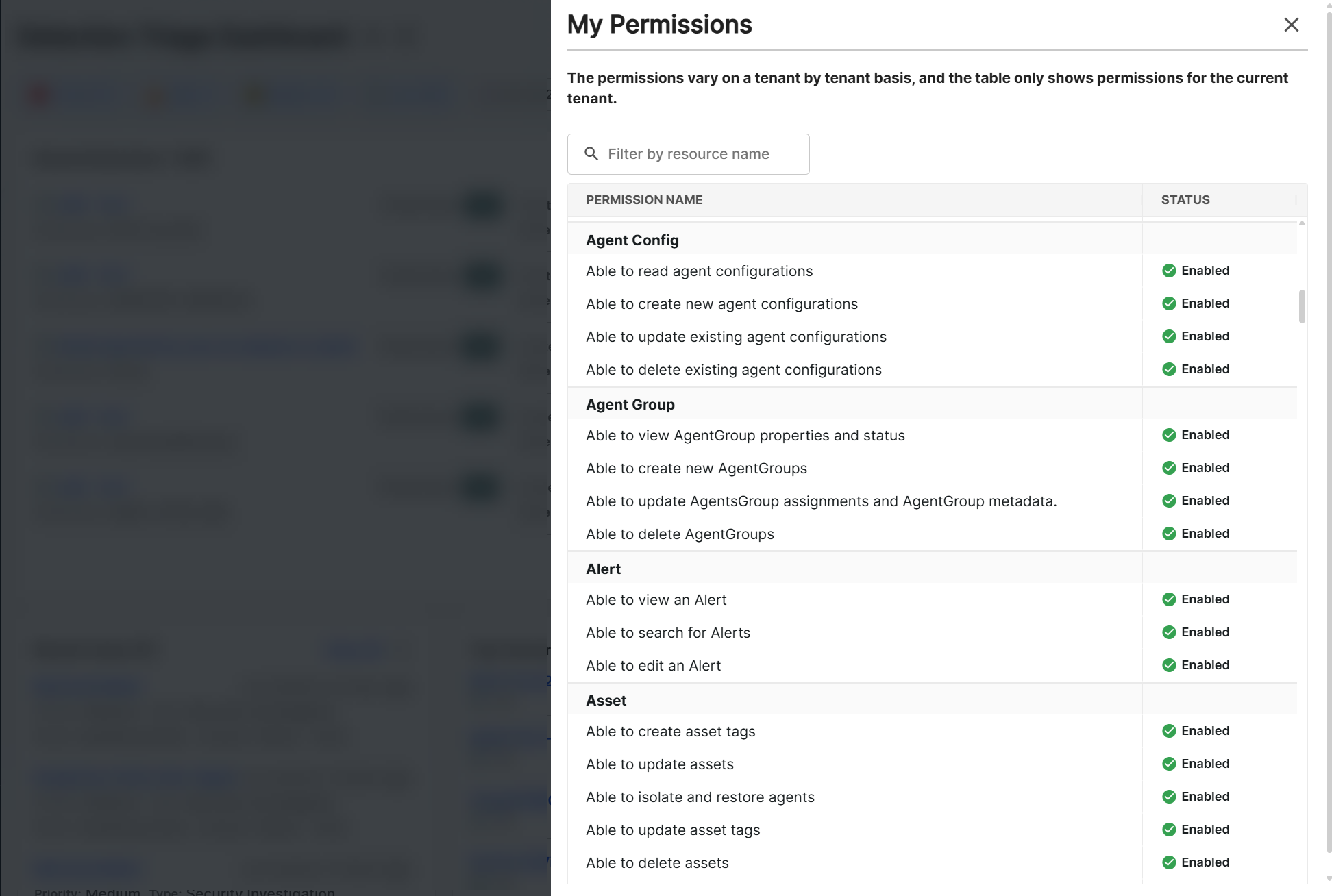Image resolution: width=1332 pixels, height=896 pixels.
Task: Click enabled checkmark for create new agent configurations
Action: tap(1169, 303)
